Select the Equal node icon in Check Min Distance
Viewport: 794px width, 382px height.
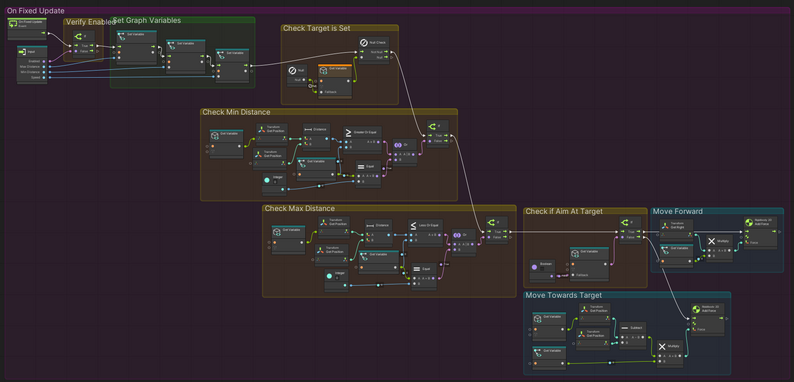361,166
